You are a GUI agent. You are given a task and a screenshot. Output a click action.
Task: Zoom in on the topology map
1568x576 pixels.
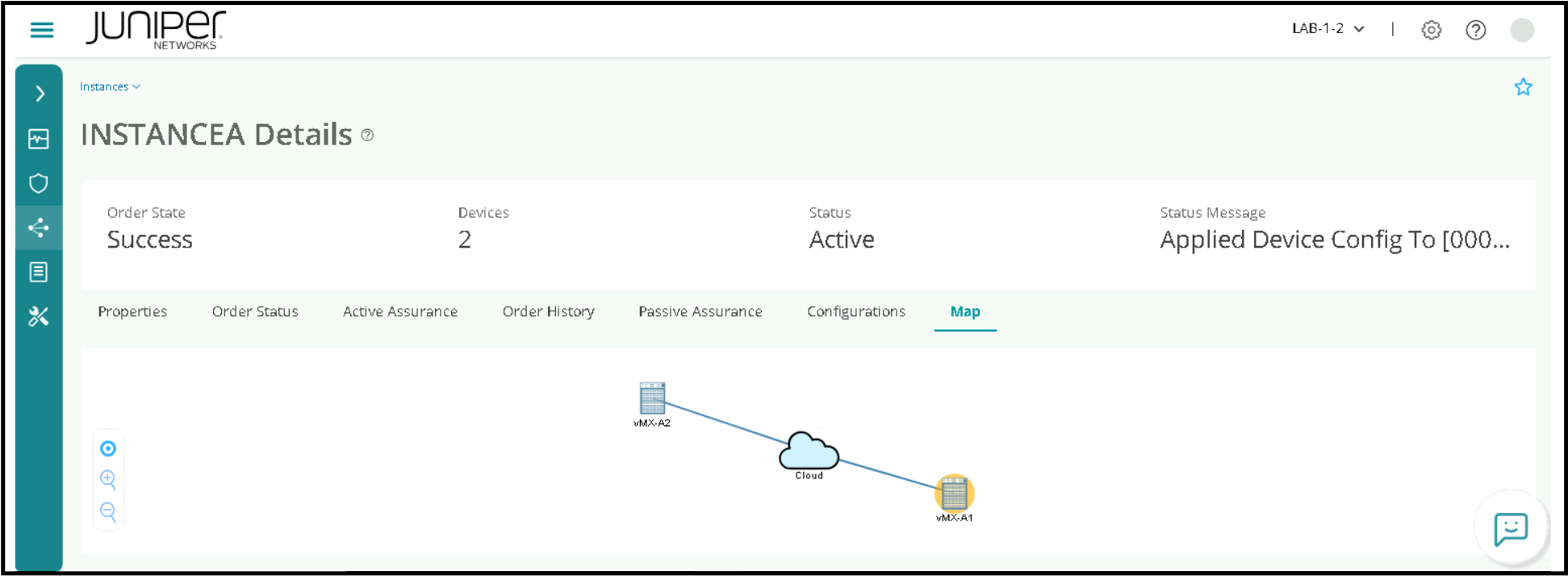(x=108, y=479)
